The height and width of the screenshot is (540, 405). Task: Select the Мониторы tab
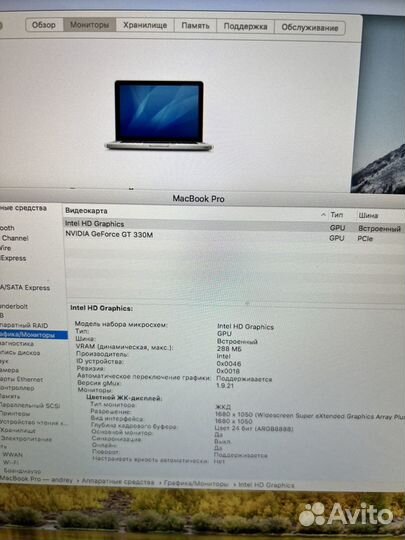[x=90, y=25]
